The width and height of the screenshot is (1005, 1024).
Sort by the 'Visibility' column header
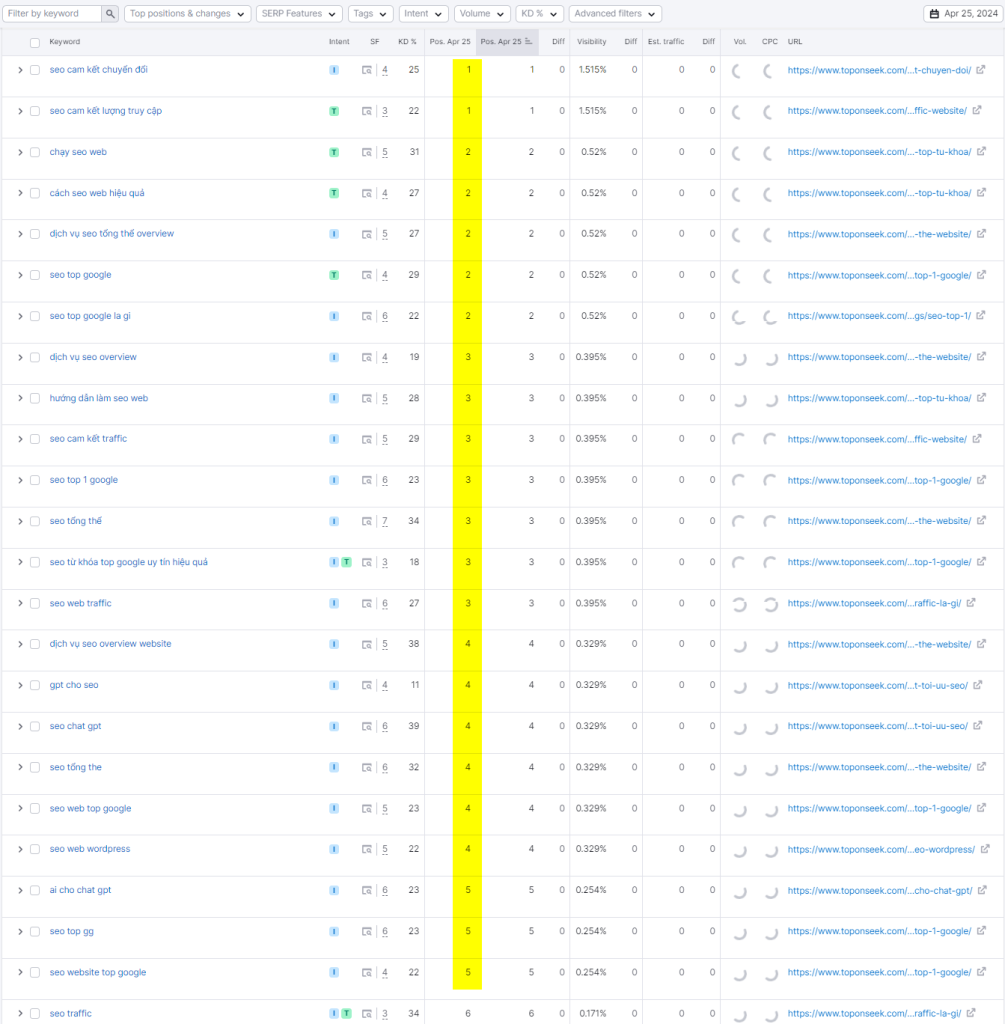591,42
